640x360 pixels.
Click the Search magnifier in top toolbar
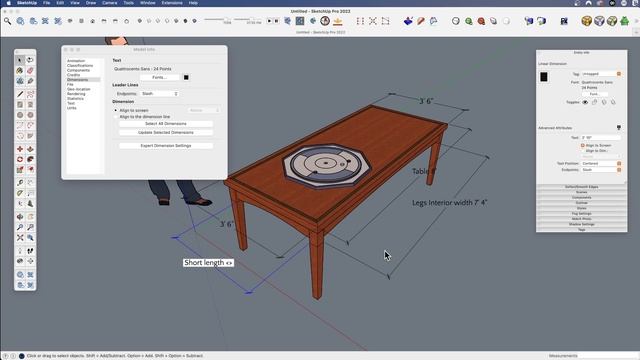coord(7,21)
